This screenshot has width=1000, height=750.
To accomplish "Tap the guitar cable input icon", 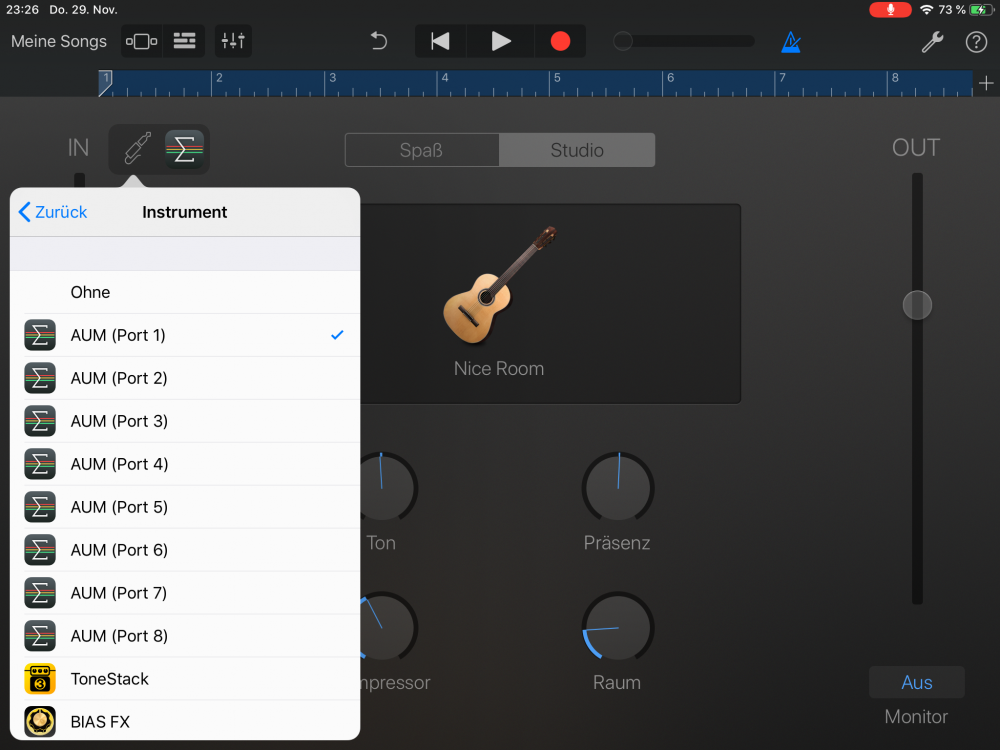I will tap(137, 150).
